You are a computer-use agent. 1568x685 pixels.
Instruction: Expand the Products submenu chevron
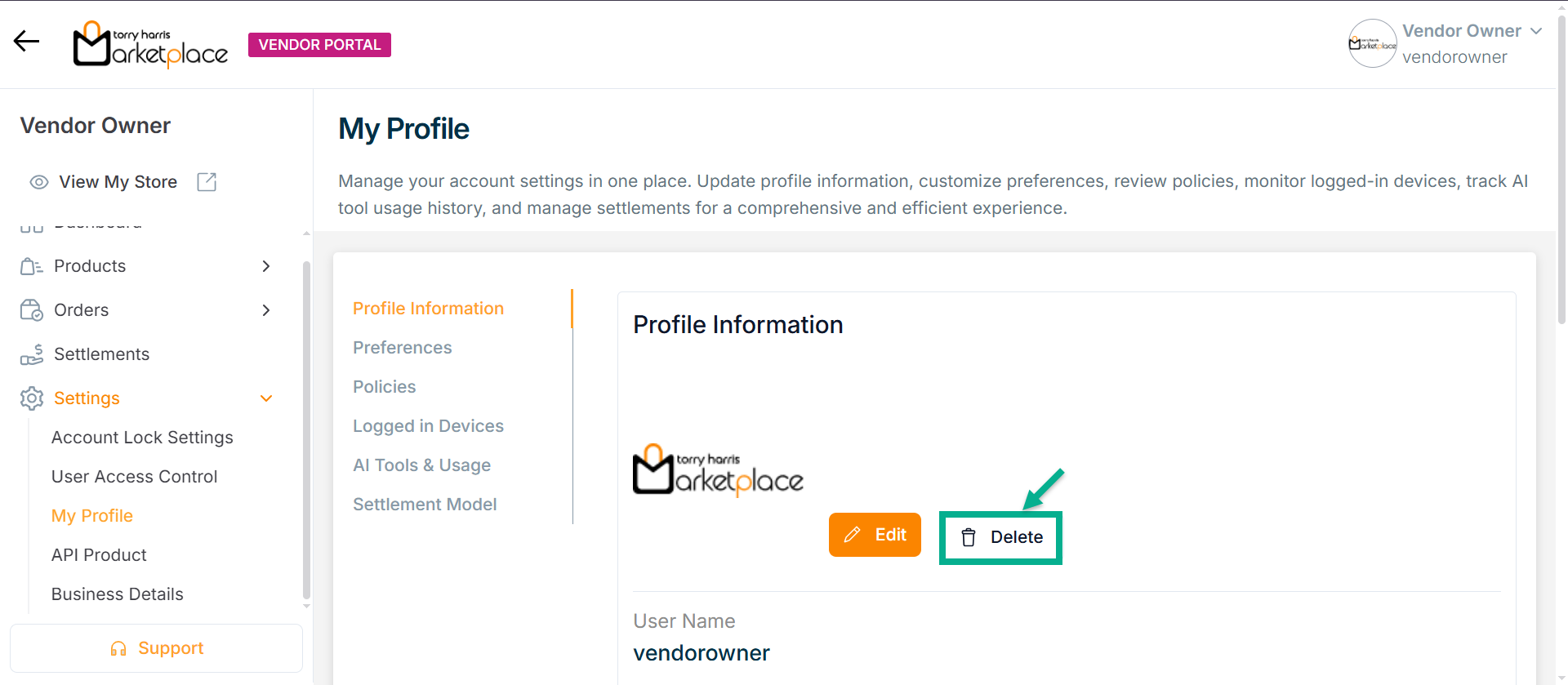(266, 266)
